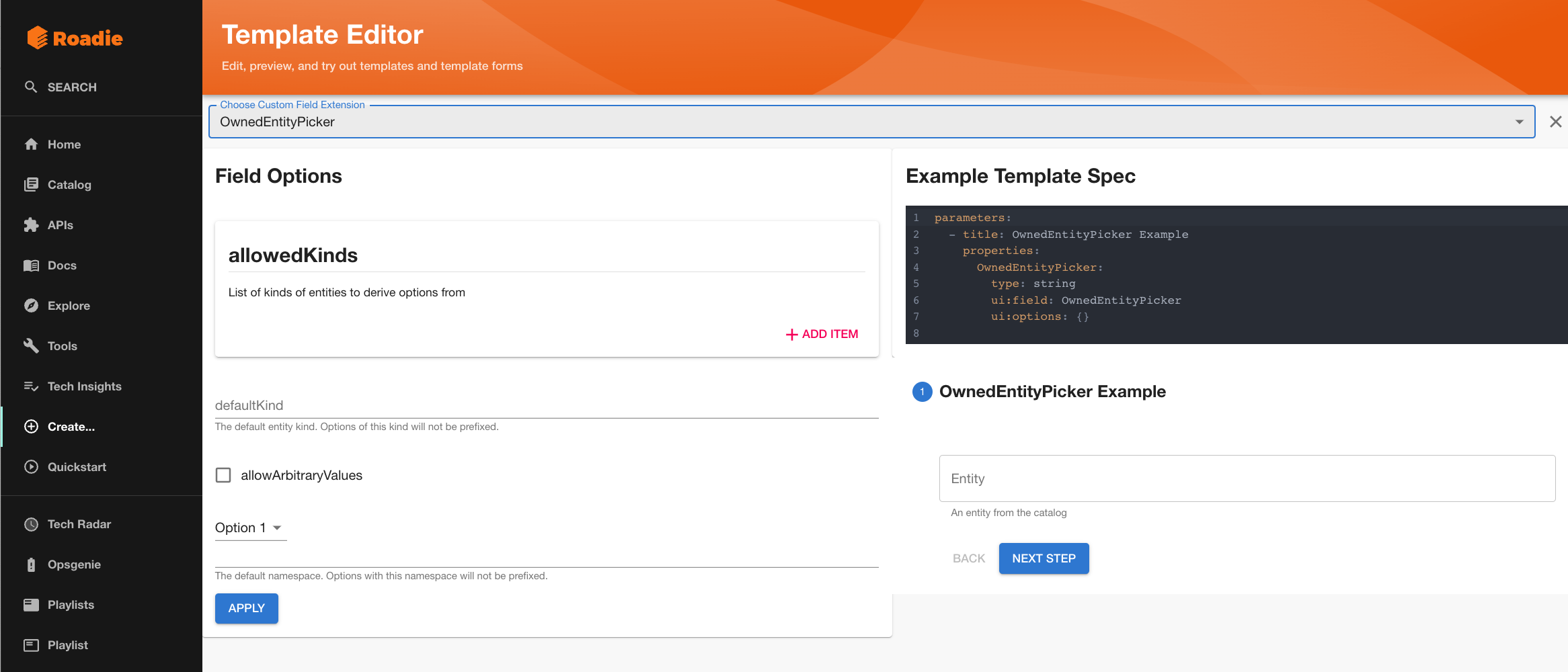Click the "parameters:" code line
This screenshot has height=672, width=1568.
(972, 218)
